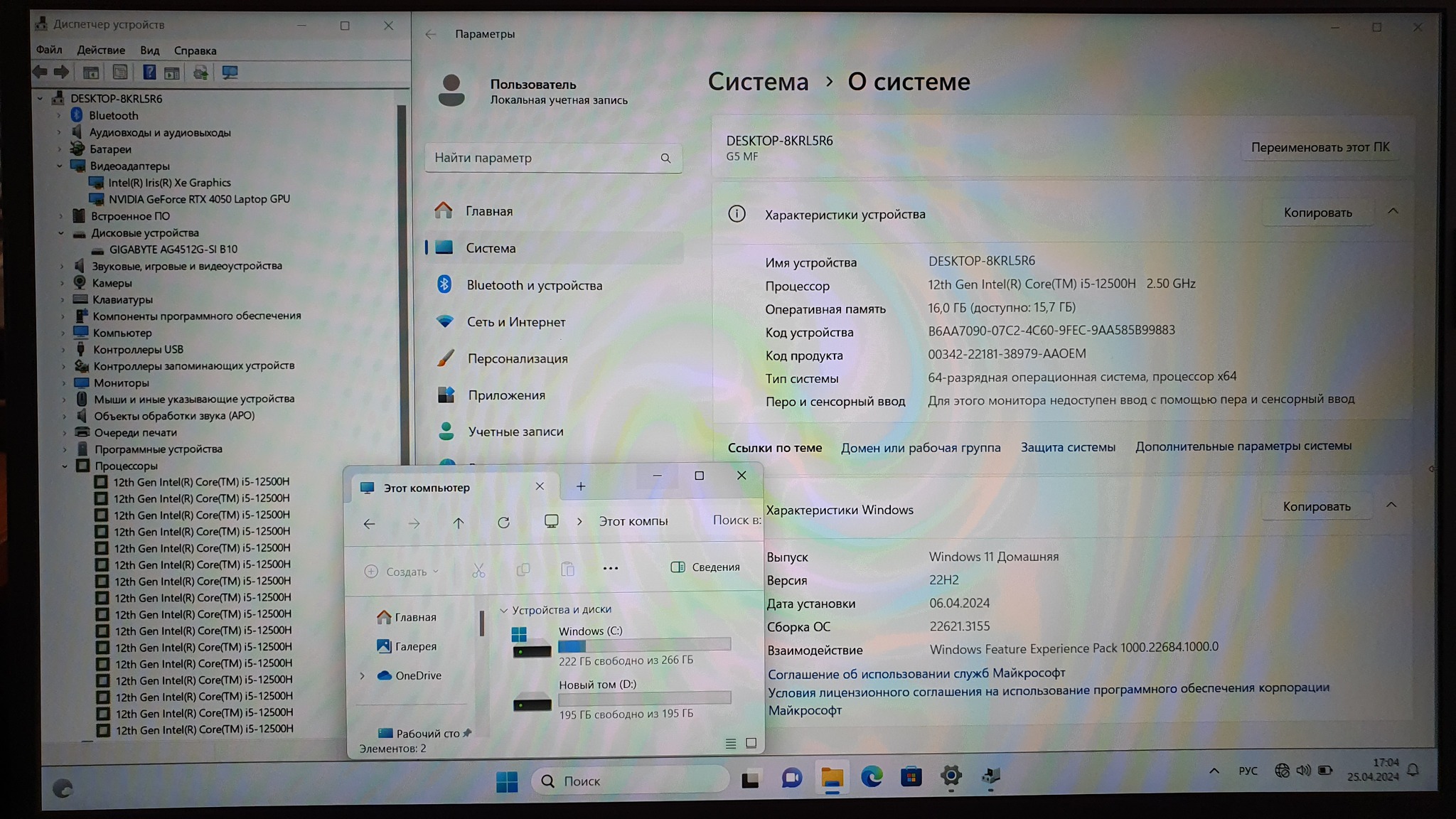This screenshot has height=819, width=1456.
Task: Click the up arrow in File Explorer
Action: (x=459, y=523)
